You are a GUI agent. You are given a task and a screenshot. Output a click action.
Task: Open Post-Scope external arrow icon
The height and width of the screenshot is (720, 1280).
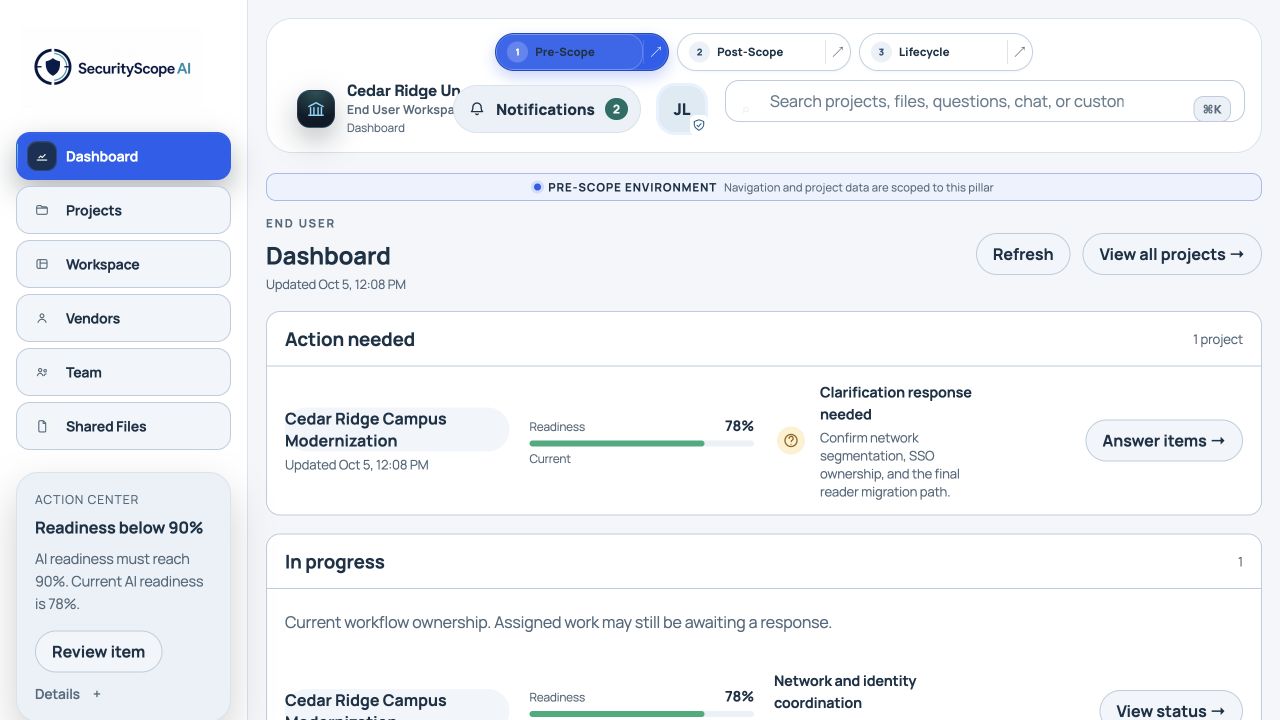(838, 52)
